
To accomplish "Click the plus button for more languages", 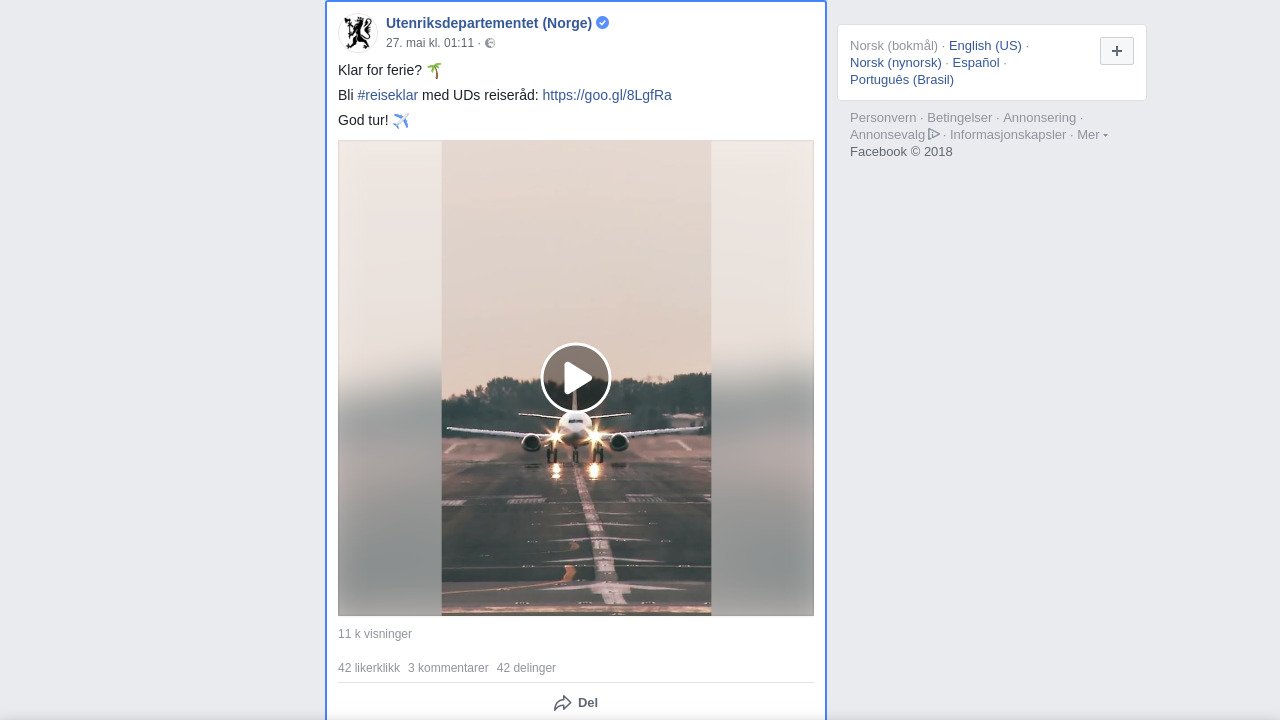I will coord(1116,51).
